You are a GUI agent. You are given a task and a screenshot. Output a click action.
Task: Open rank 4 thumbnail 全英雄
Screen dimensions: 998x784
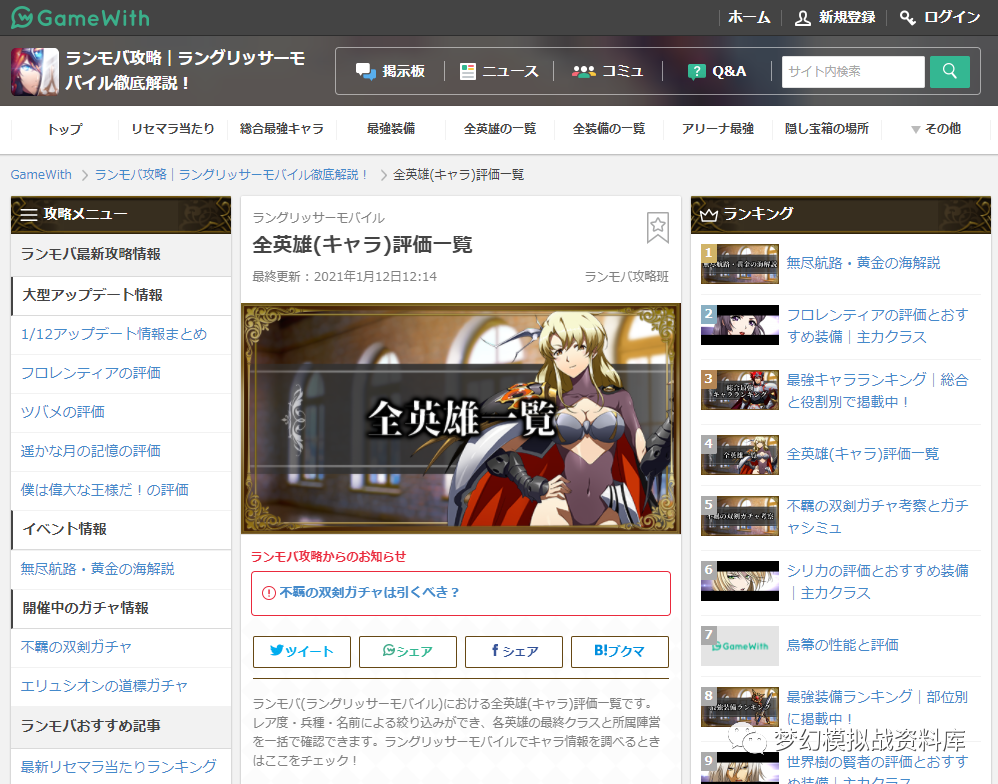pyautogui.click(x=740, y=455)
